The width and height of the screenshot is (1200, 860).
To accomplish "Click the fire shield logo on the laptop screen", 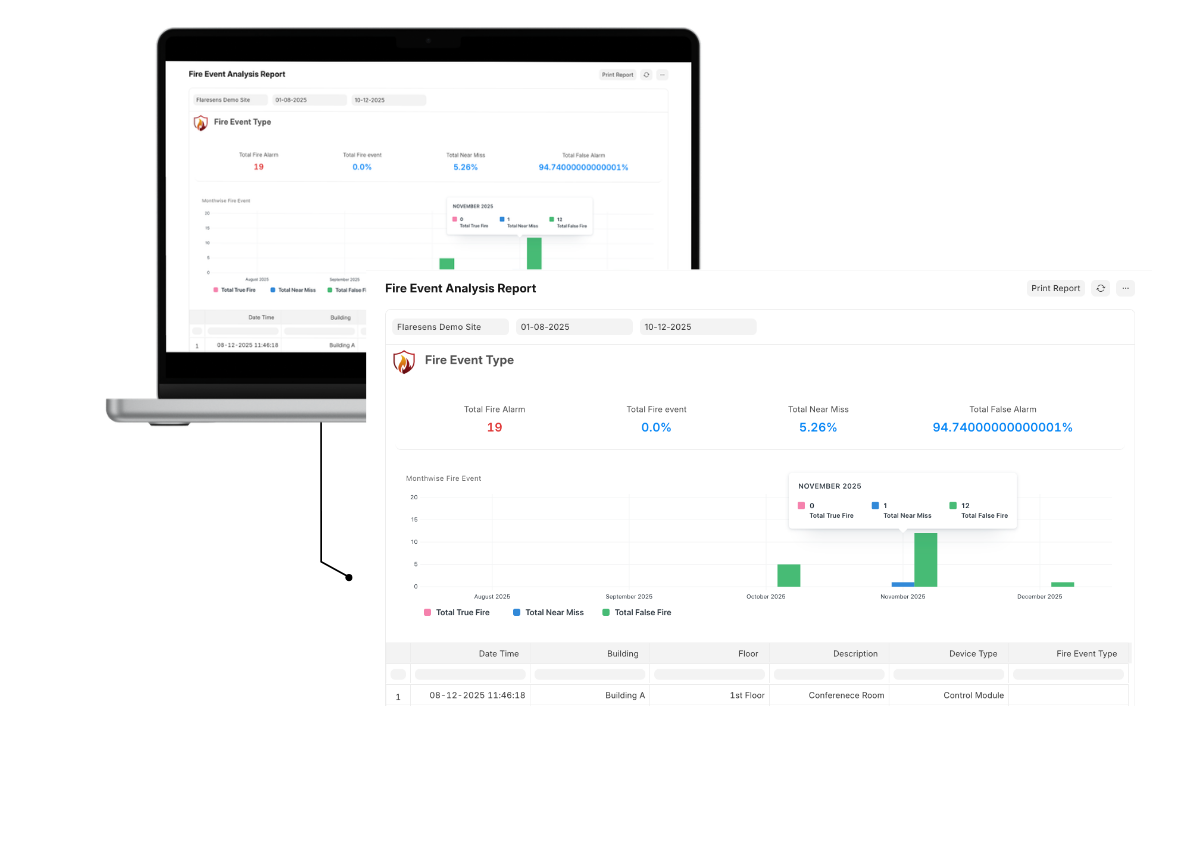I will pos(201,122).
